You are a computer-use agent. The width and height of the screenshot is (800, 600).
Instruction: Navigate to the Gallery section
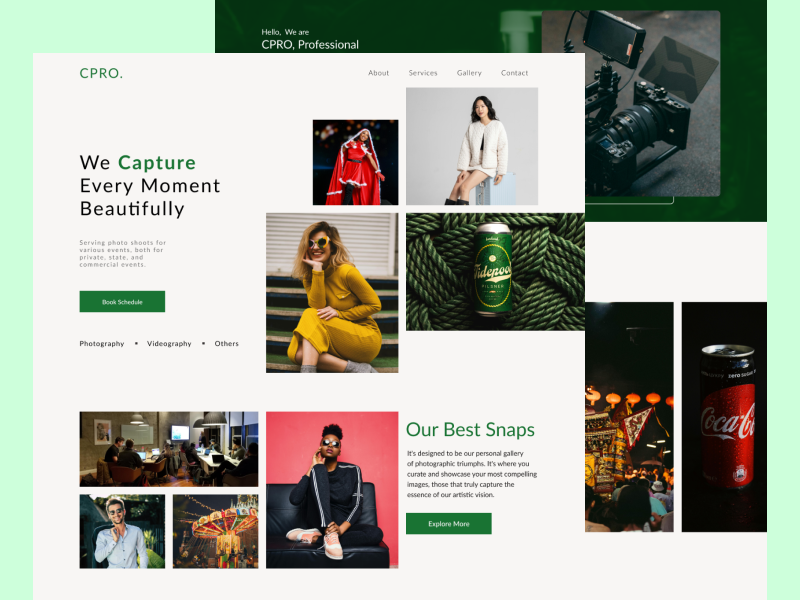click(x=468, y=72)
